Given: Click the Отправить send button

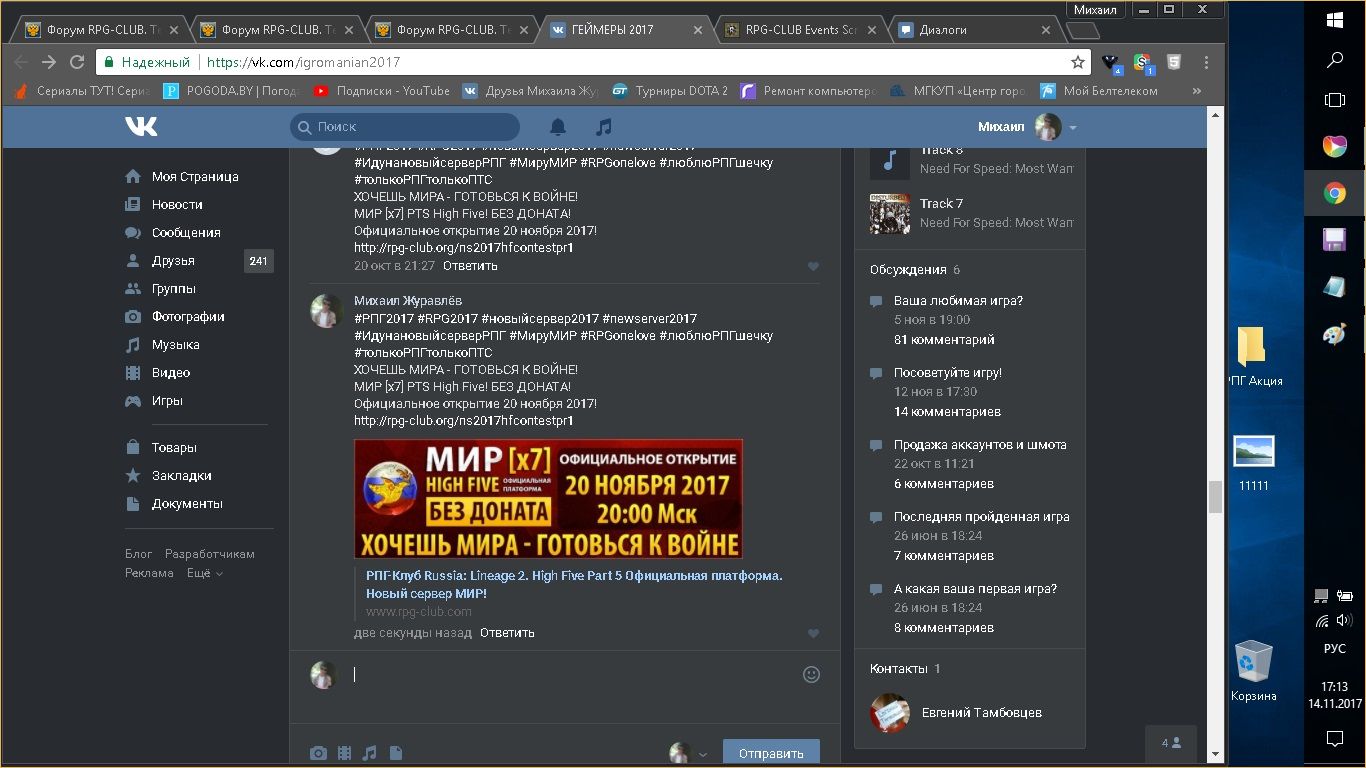Looking at the screenshot, I should (771, 753).
